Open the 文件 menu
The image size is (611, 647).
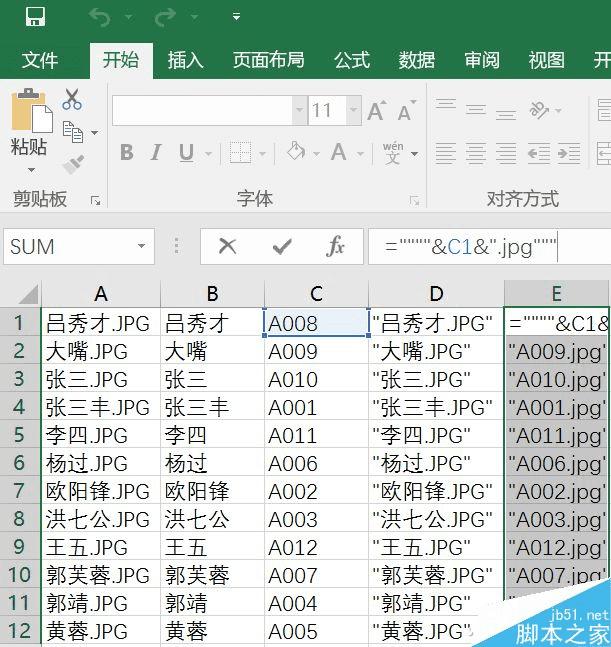39,60
